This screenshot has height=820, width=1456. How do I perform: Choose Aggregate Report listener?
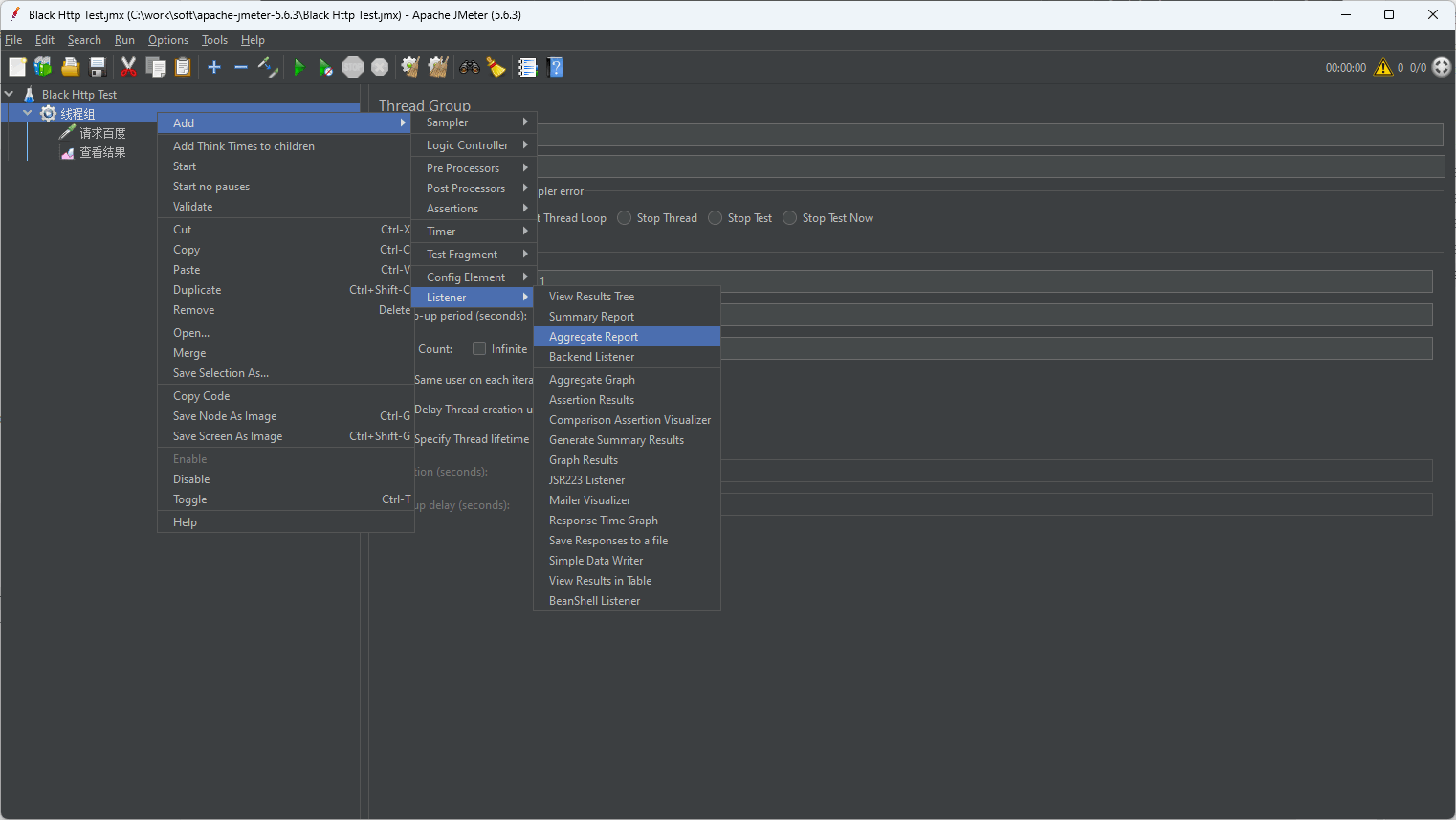(627, 337)
